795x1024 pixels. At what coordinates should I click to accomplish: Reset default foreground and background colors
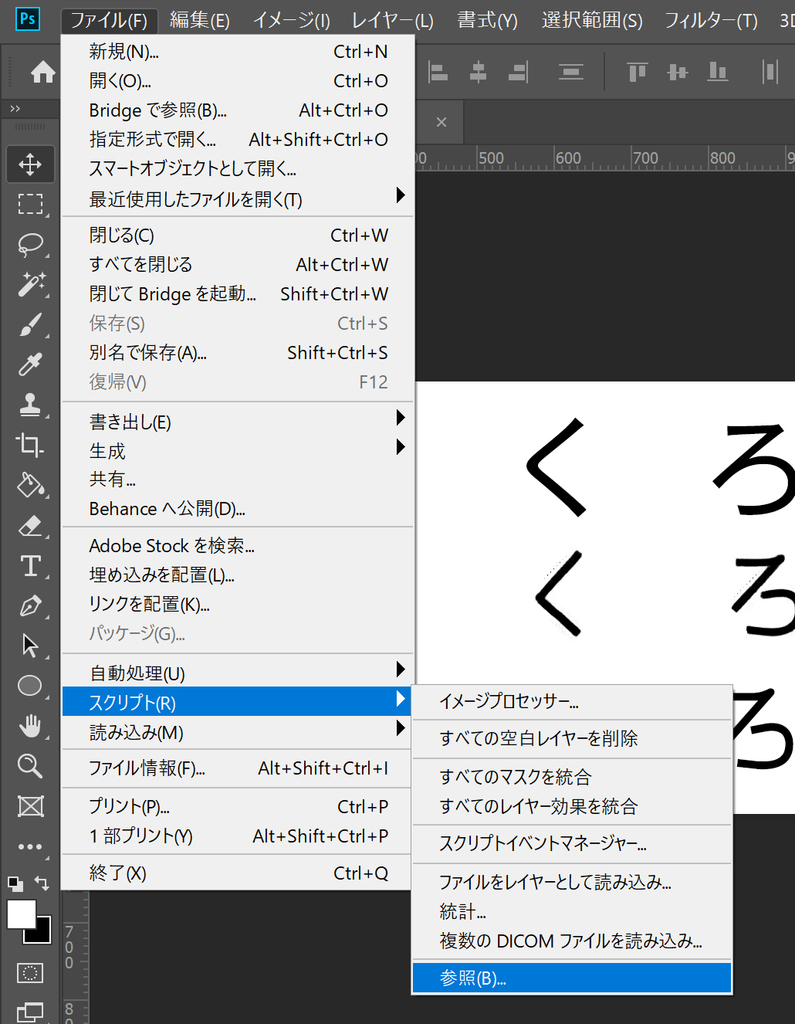(15, 884)
